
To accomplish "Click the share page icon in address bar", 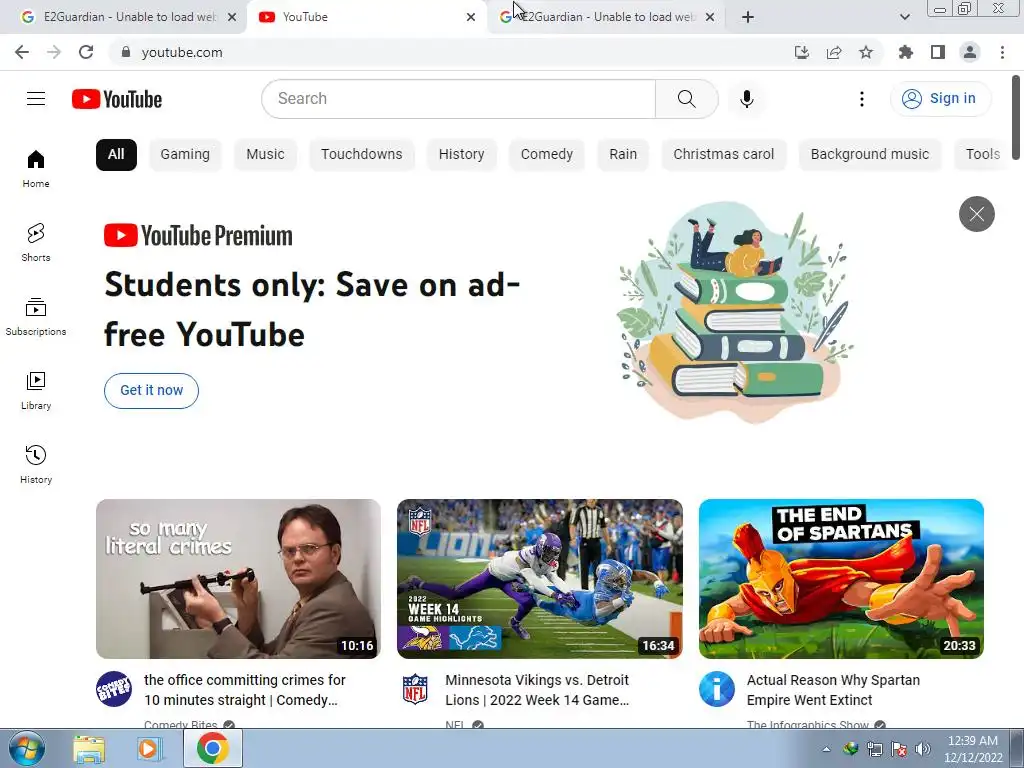I will 834,52.
